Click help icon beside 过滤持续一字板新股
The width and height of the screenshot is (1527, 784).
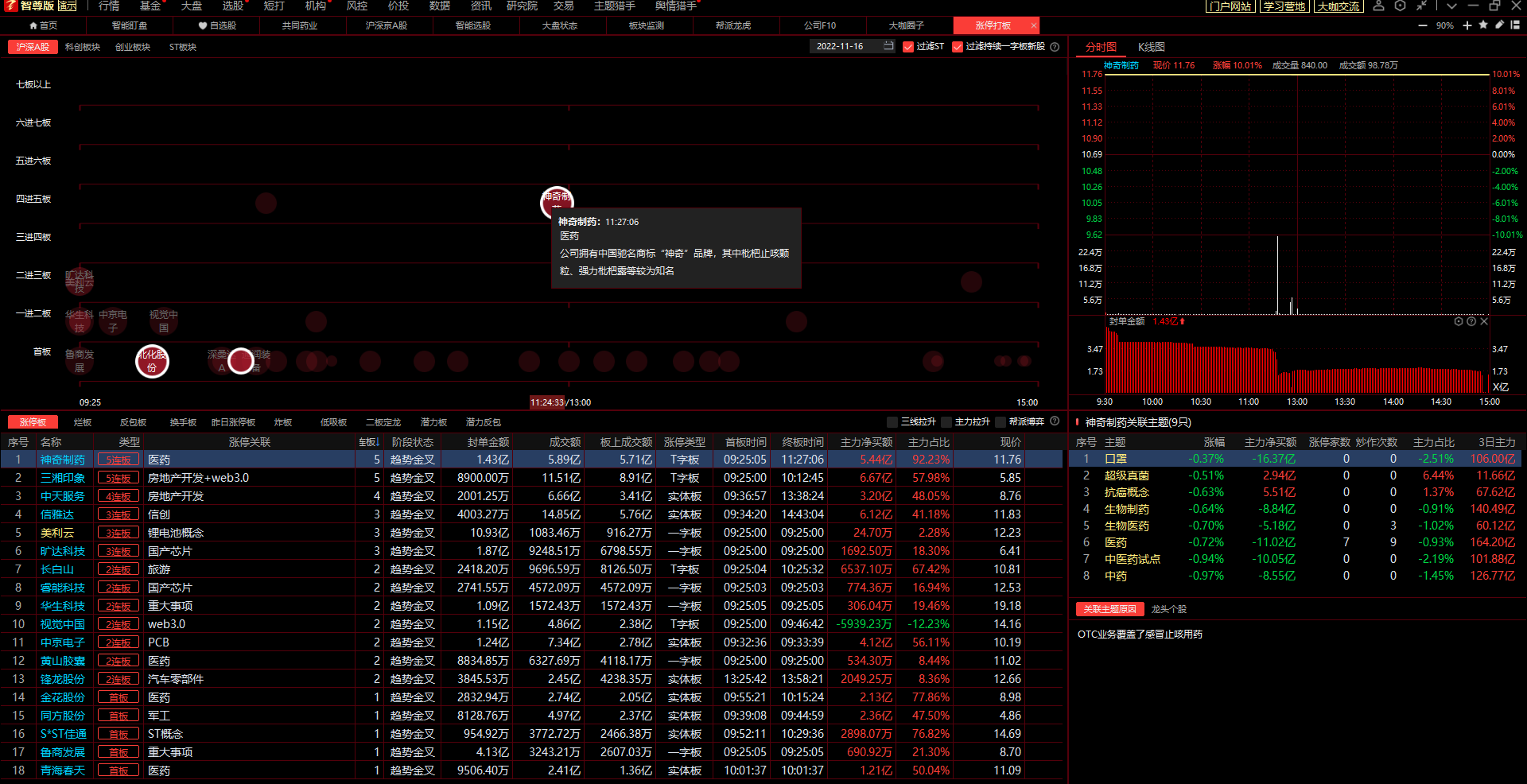point(1055,47)
